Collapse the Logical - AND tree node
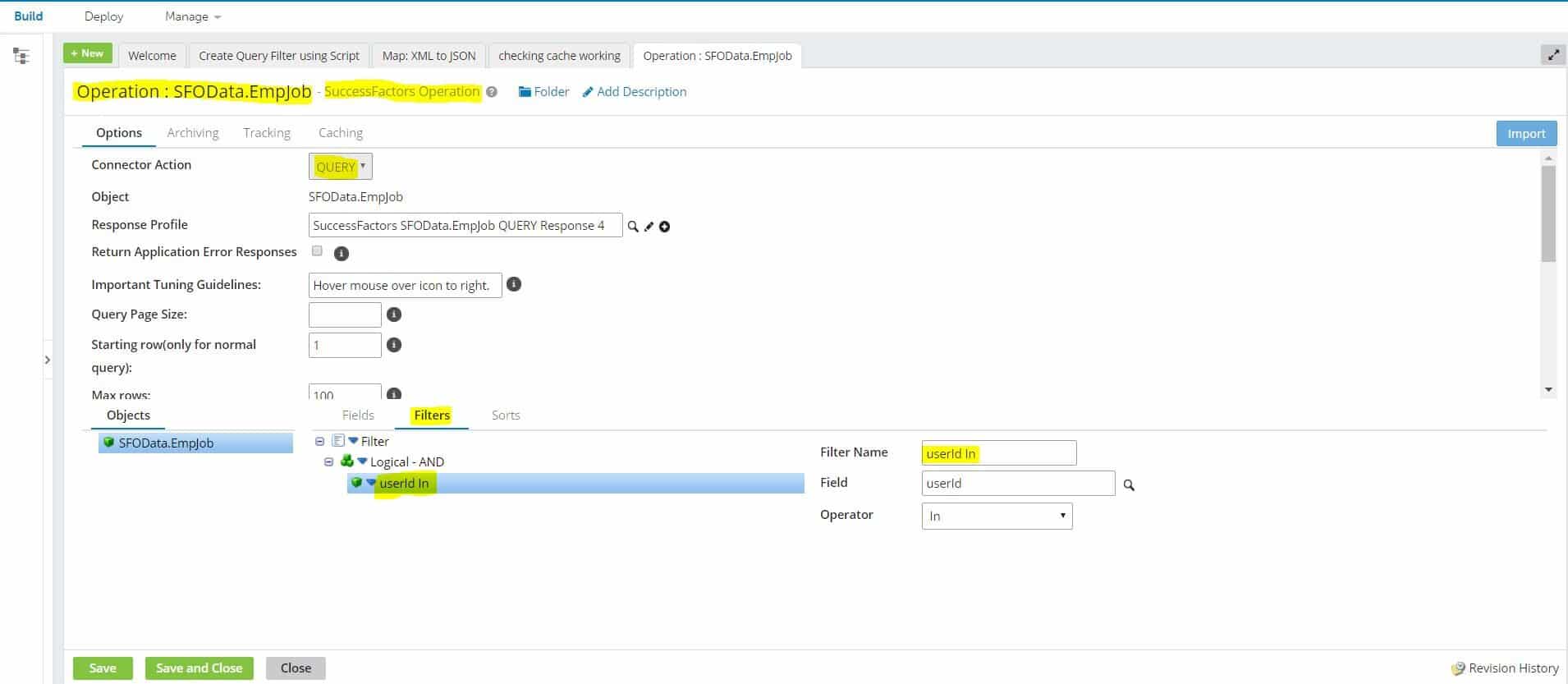1568x684 pixels. 329,461
